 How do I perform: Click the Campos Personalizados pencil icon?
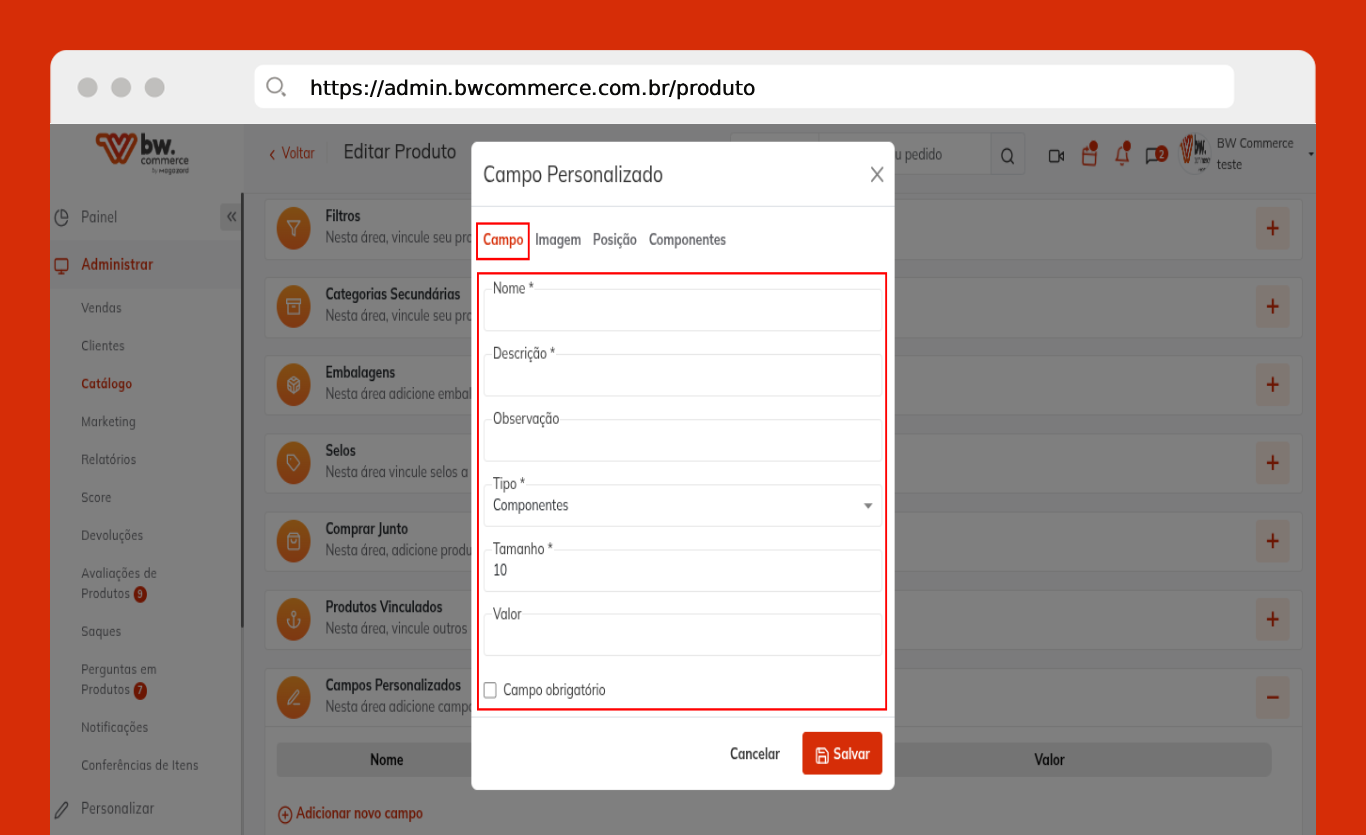pos(294,697)
